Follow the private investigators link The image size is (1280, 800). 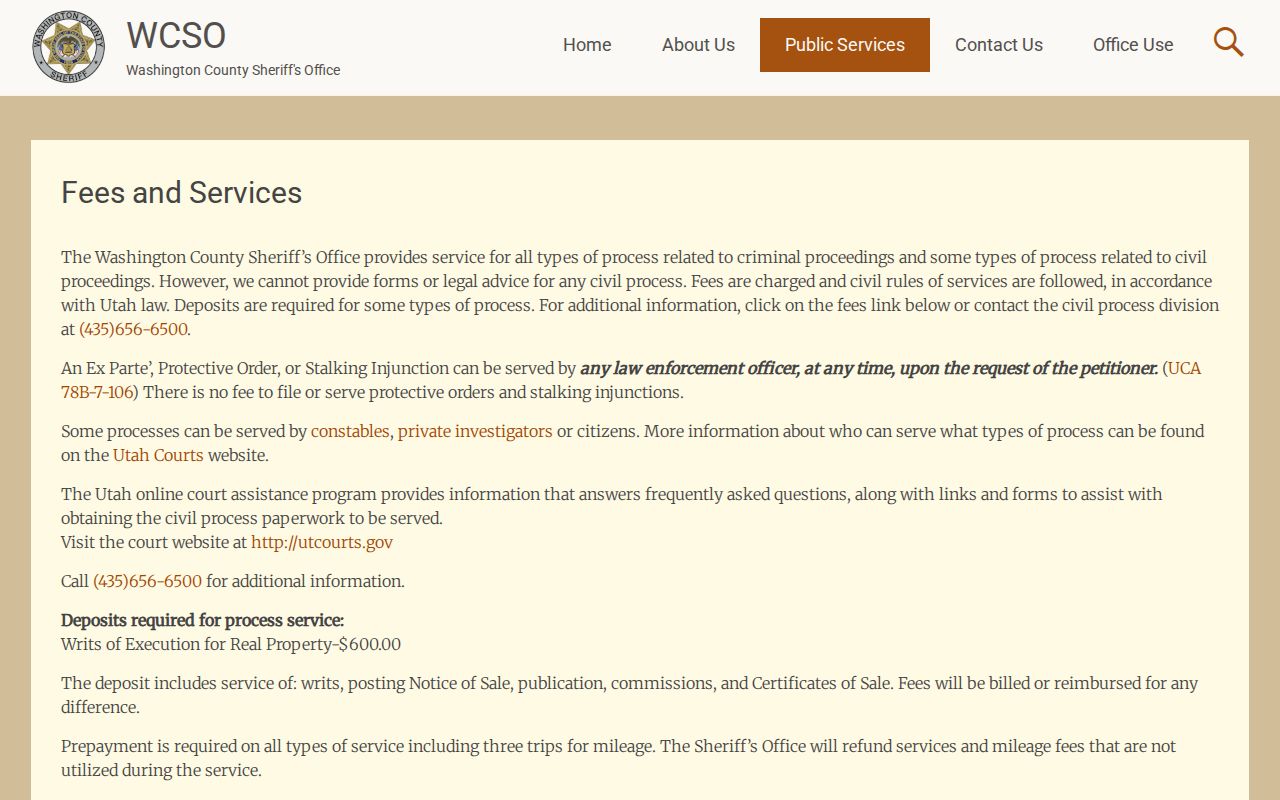point(475,431)
